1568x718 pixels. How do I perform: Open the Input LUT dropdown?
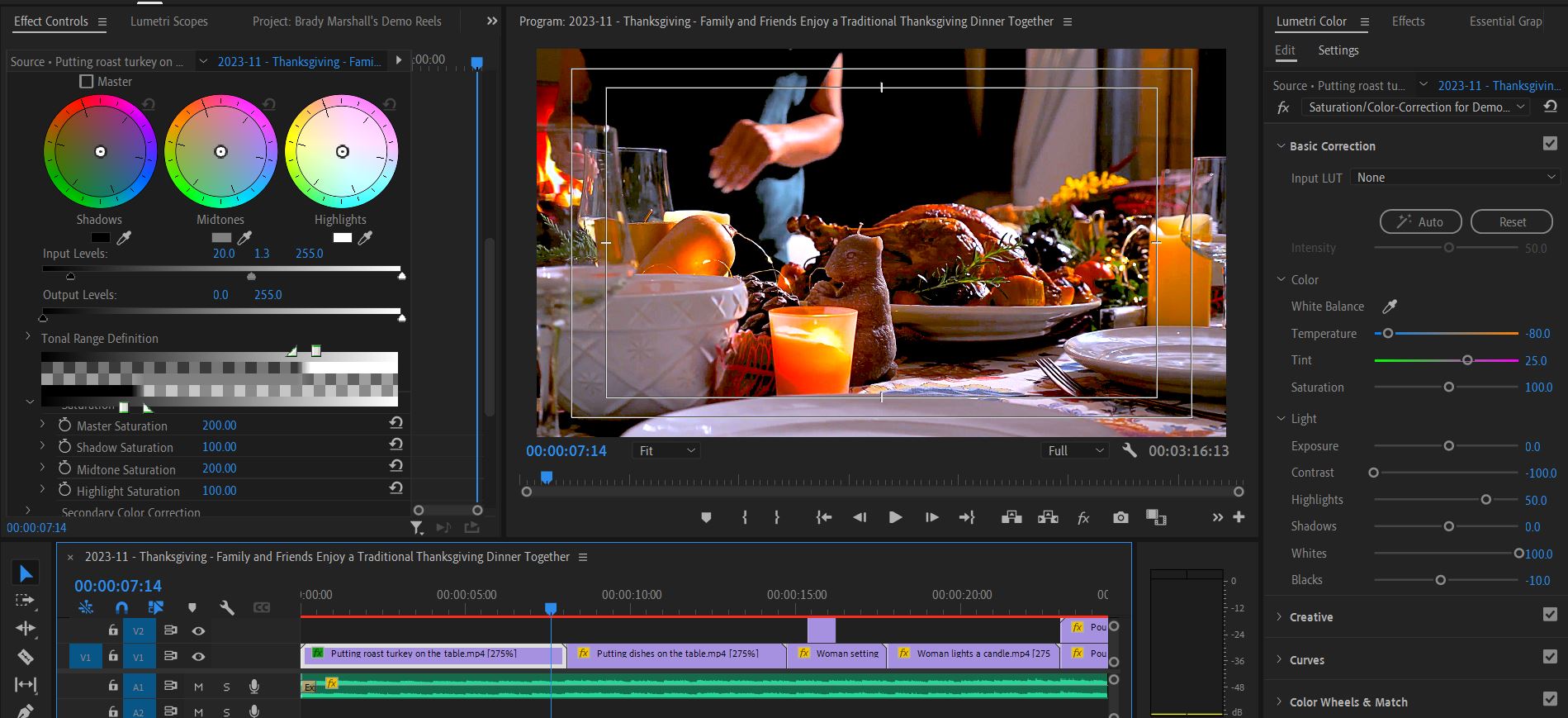[1455, 178]
